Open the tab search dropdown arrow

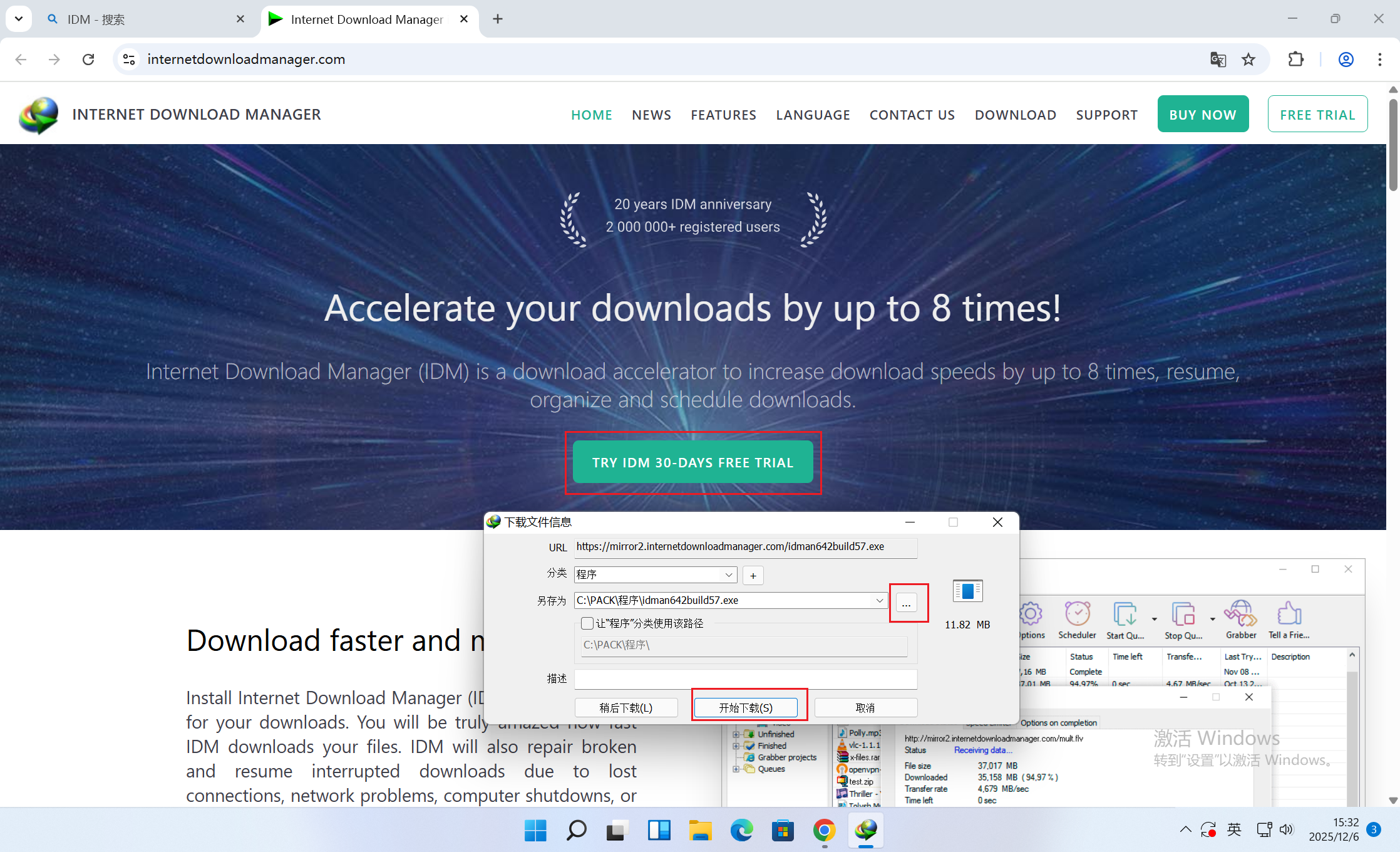coord(19,19)
